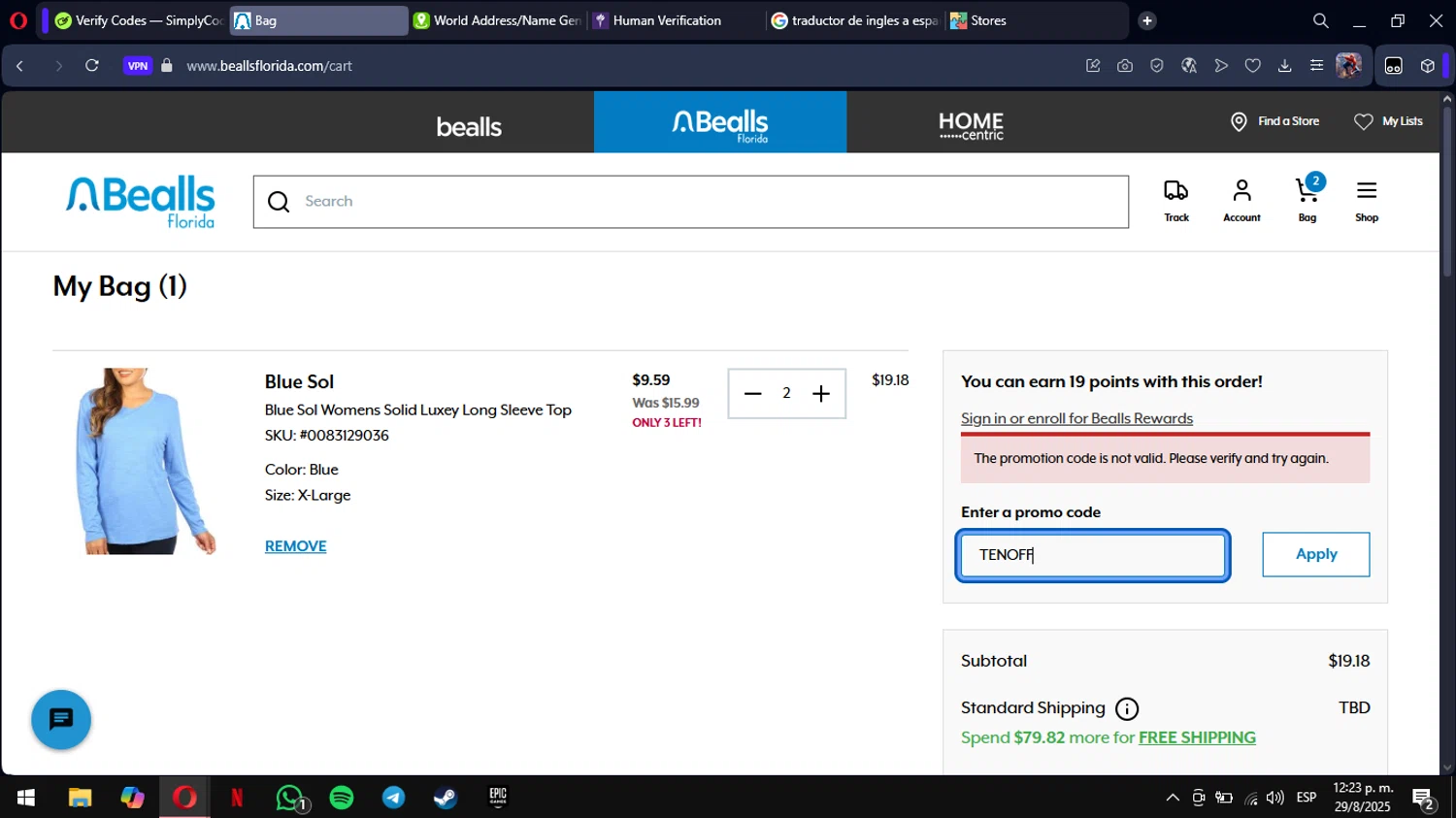Open the Account icon
Image resolution: width=1456 pixels, height=818 pixels.
pyautogui.click(x=1241, y=201)
